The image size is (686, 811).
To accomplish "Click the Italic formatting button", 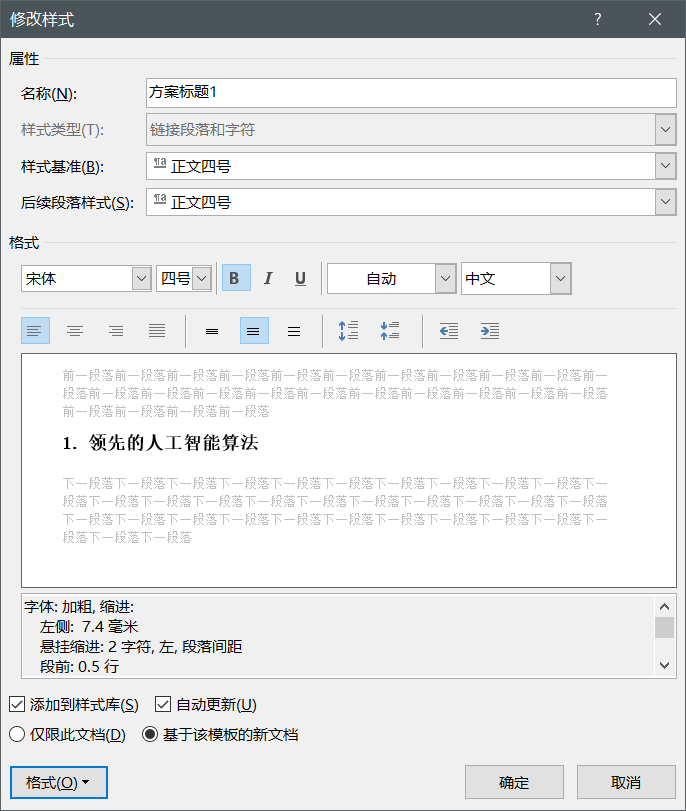I will (x=268, y=279).
